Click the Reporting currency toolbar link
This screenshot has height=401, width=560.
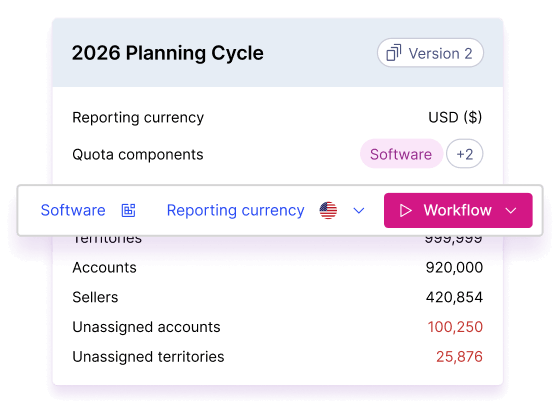(235, 210)
